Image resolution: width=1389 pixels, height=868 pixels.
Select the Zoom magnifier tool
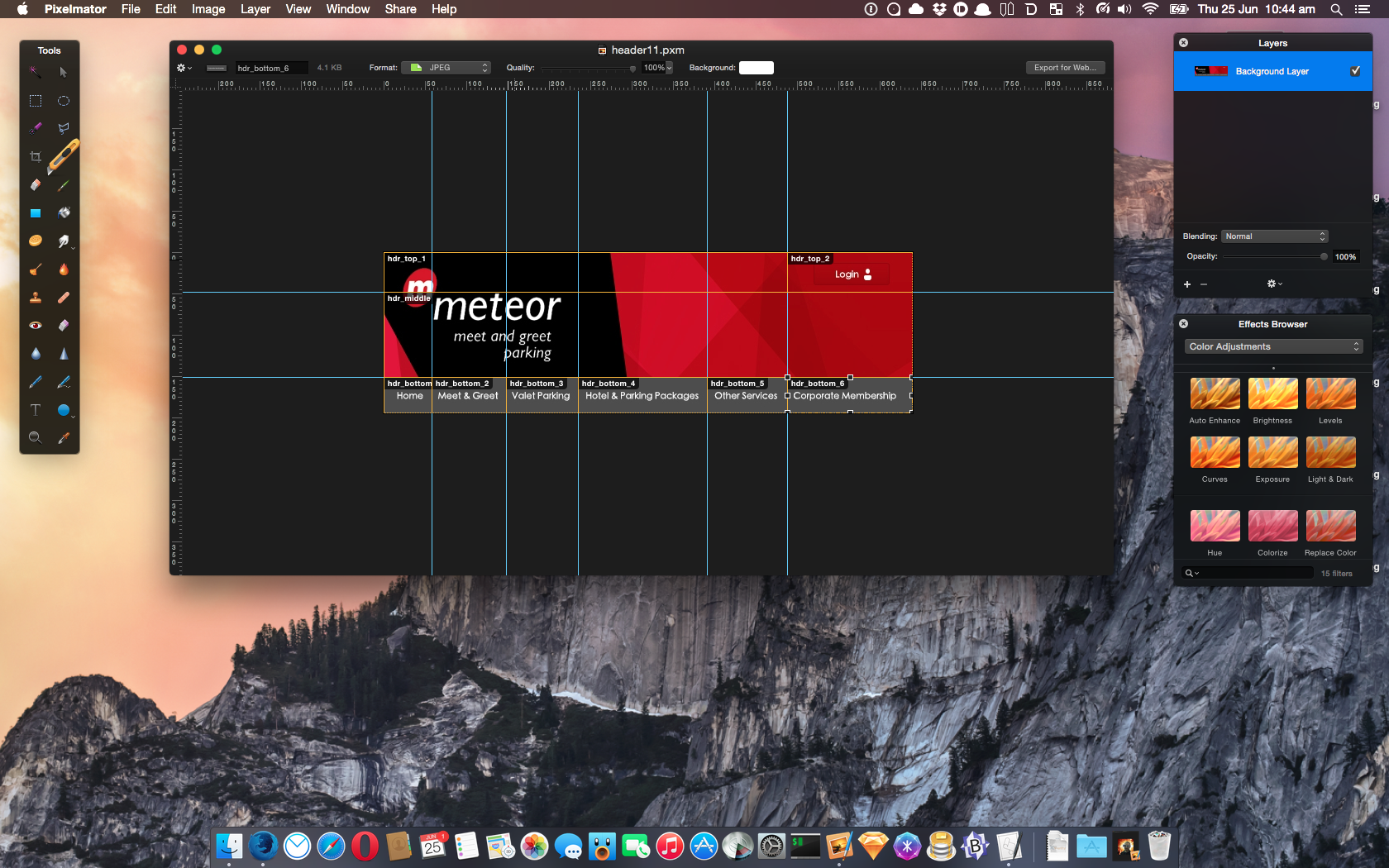[x=35, y=438]
